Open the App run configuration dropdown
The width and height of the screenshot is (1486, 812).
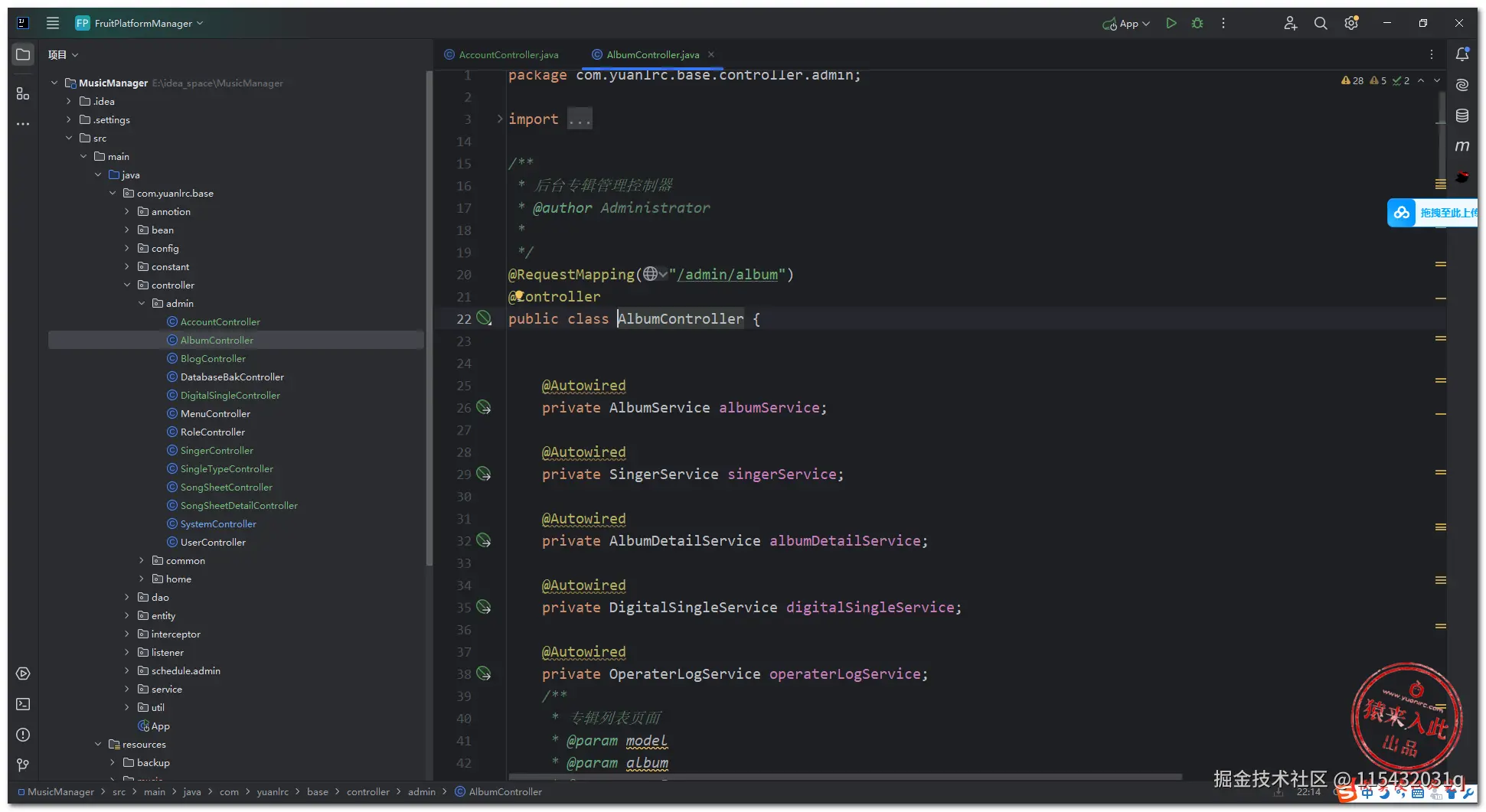tap(1126, 24)
